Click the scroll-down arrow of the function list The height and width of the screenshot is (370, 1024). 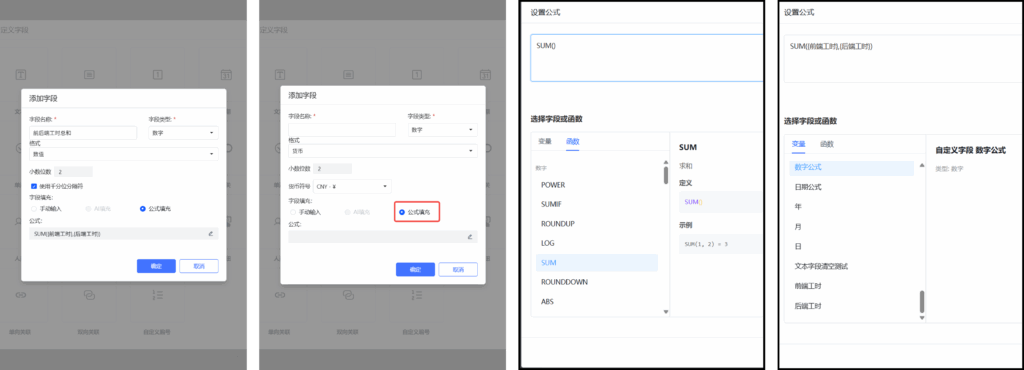click(665, 312)
